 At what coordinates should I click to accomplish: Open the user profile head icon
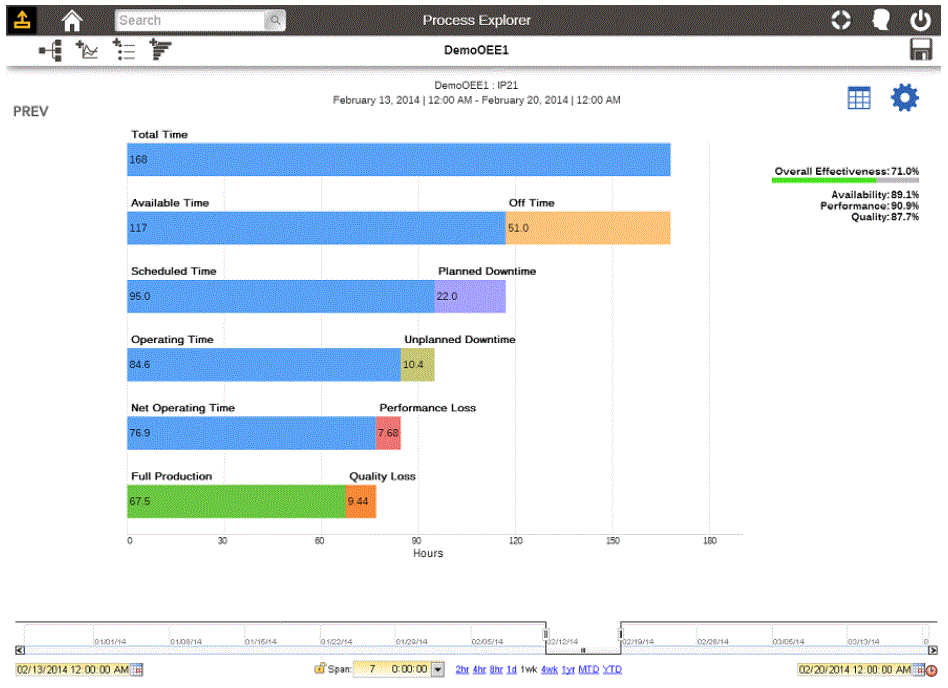click(881, 20)
